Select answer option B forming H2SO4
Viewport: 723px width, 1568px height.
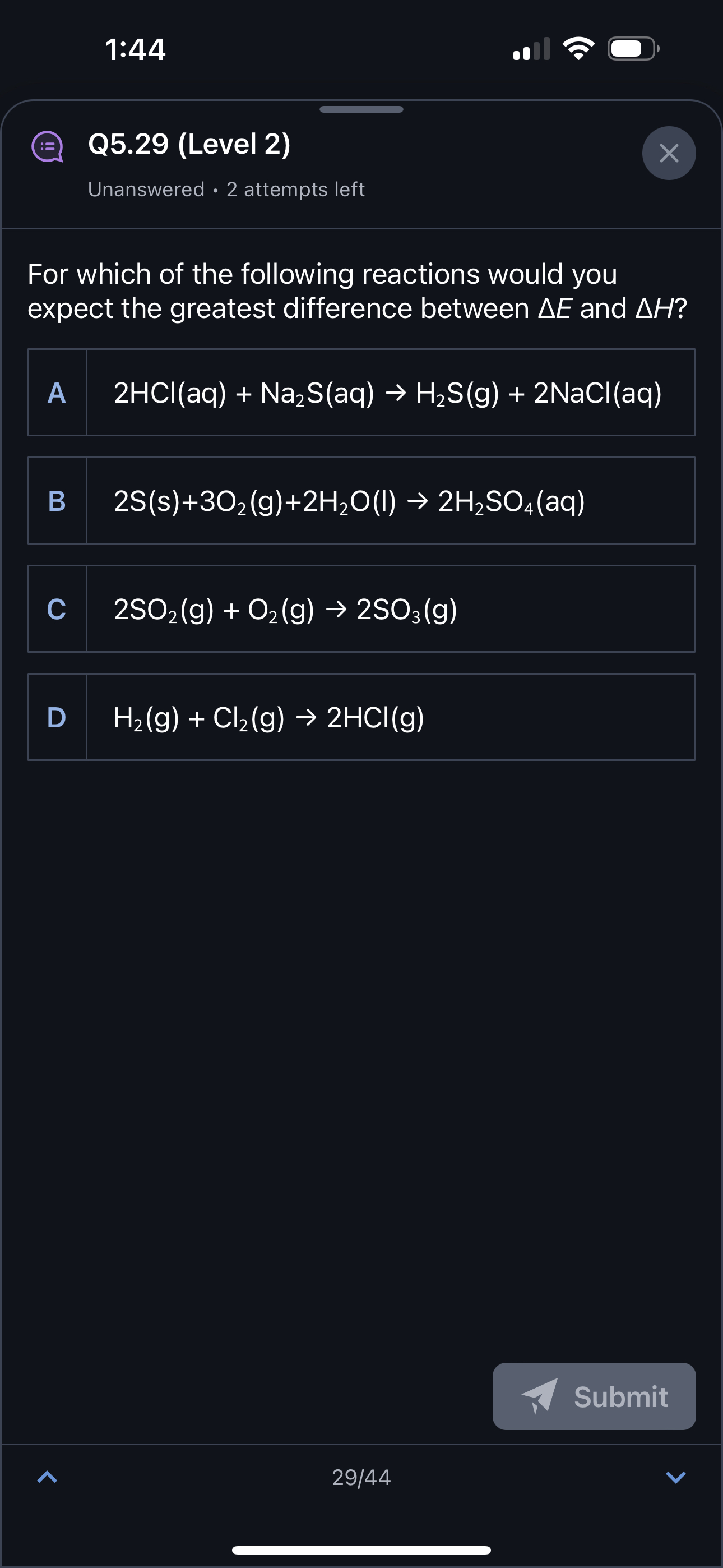pos(361,501)
